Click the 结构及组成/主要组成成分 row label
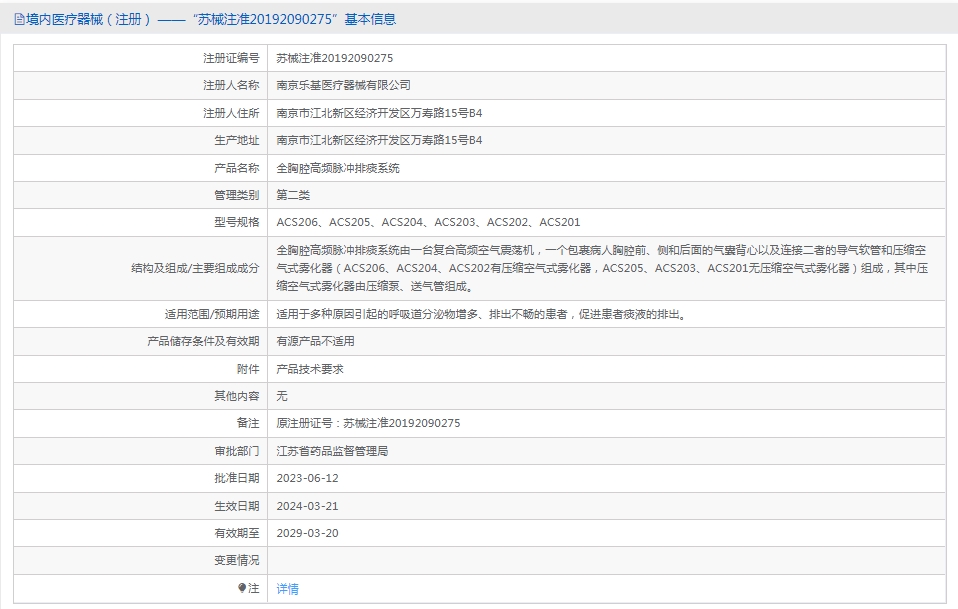 tap(195, 268)
